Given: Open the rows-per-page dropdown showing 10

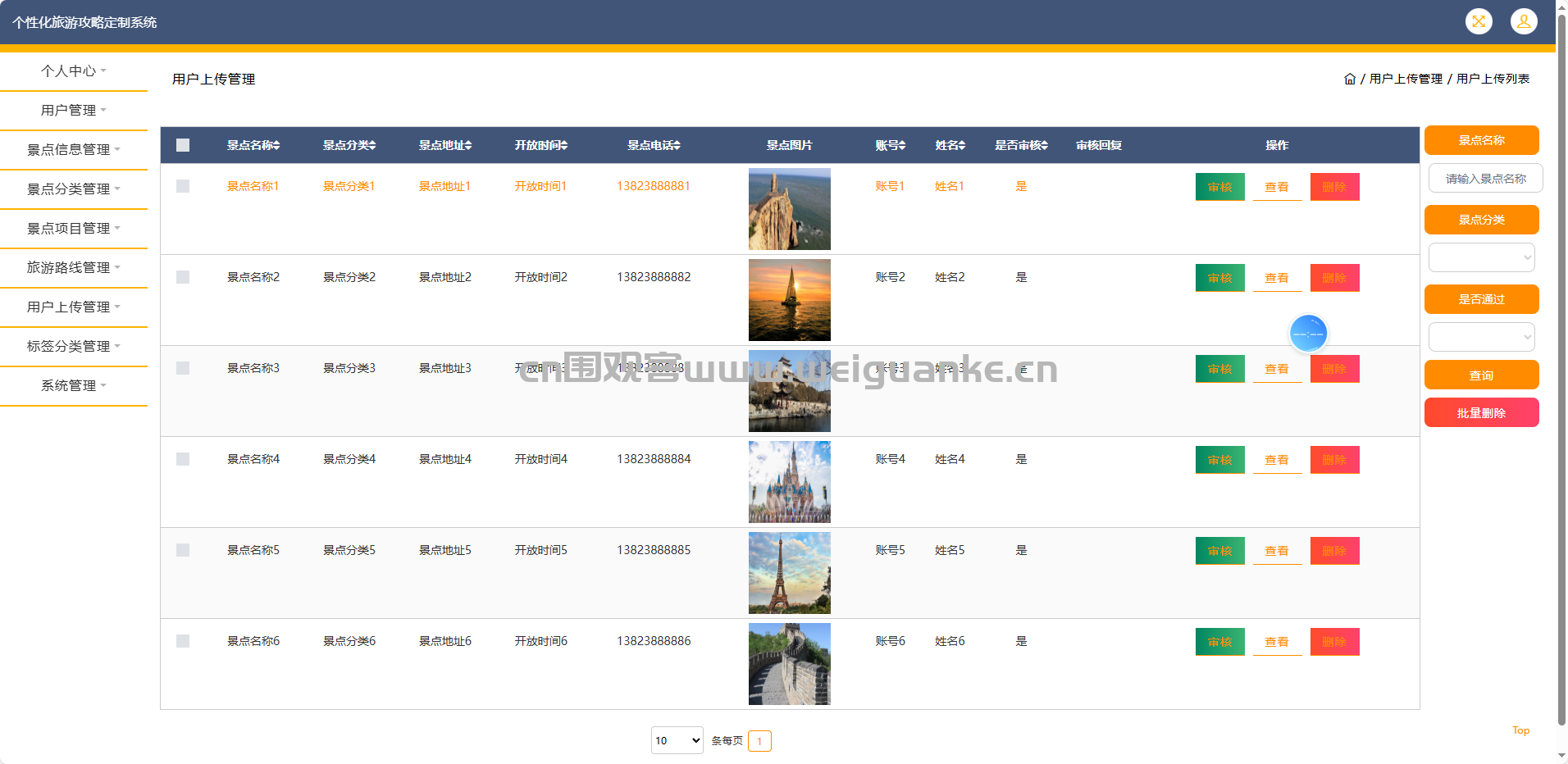Looking at the screenshot, I should click(x=677, y=740).
